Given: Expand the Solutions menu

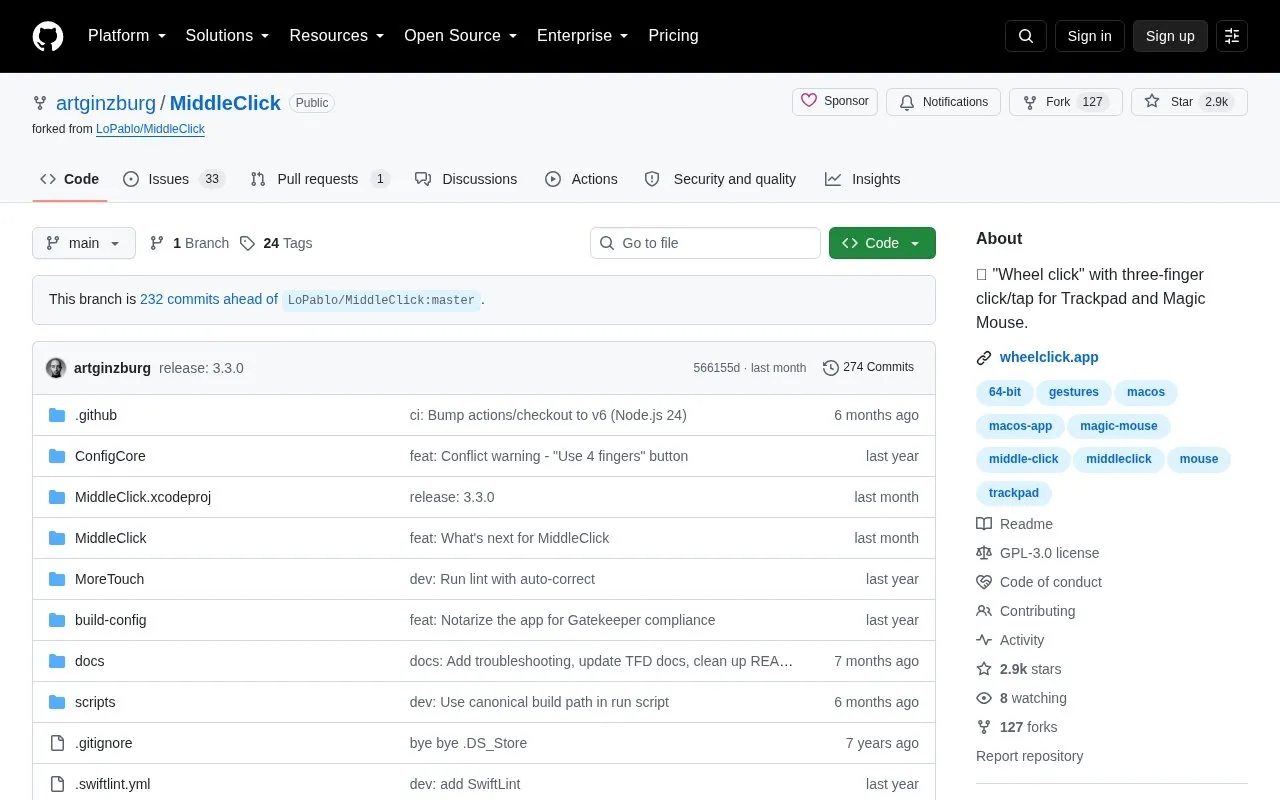Looking at the screenshot, I should tap(228, 36).
